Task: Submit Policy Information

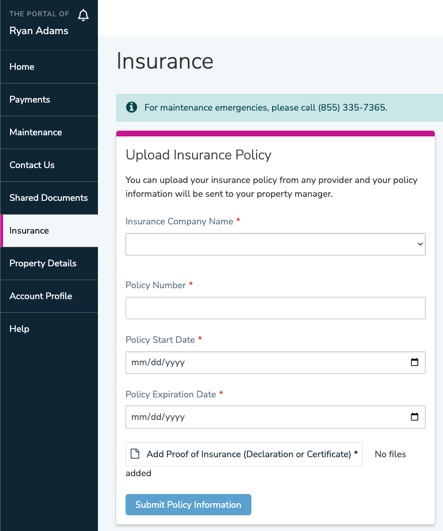Action: [188, 505]
